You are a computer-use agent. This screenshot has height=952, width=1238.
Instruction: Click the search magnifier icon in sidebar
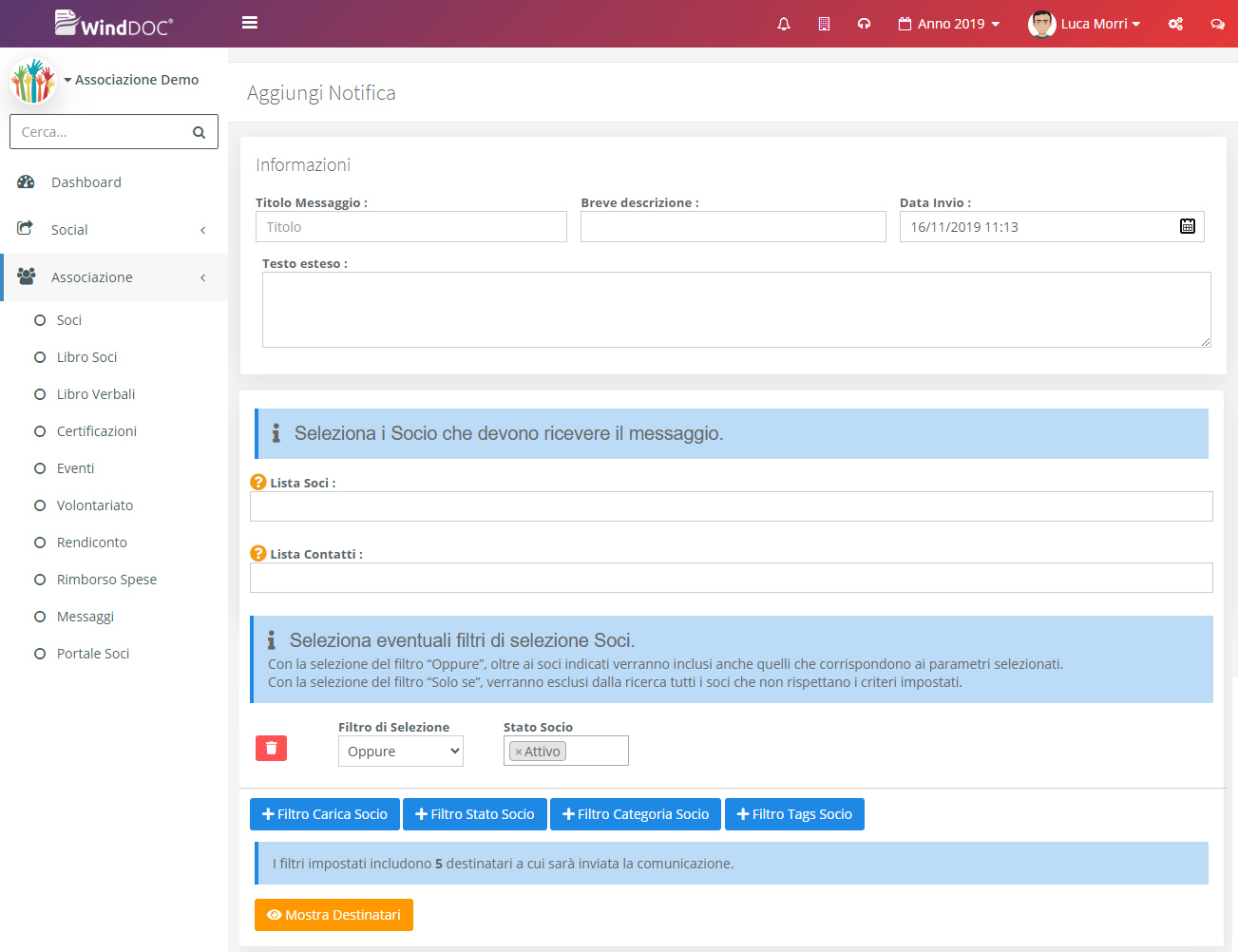pos(199,132)
